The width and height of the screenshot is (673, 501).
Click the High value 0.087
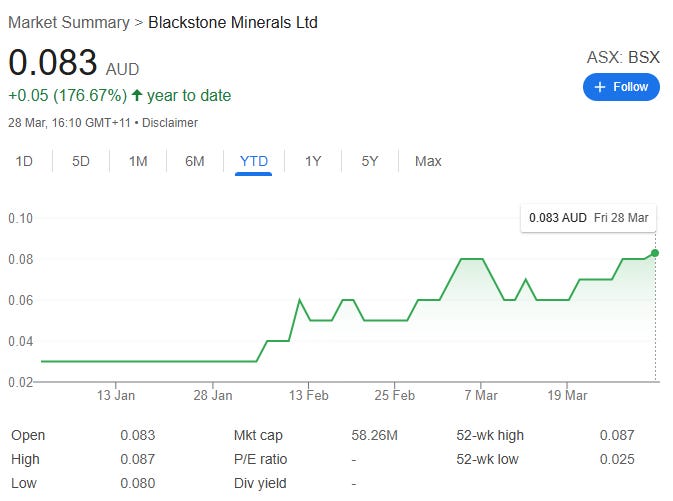[x=137, y=459]
